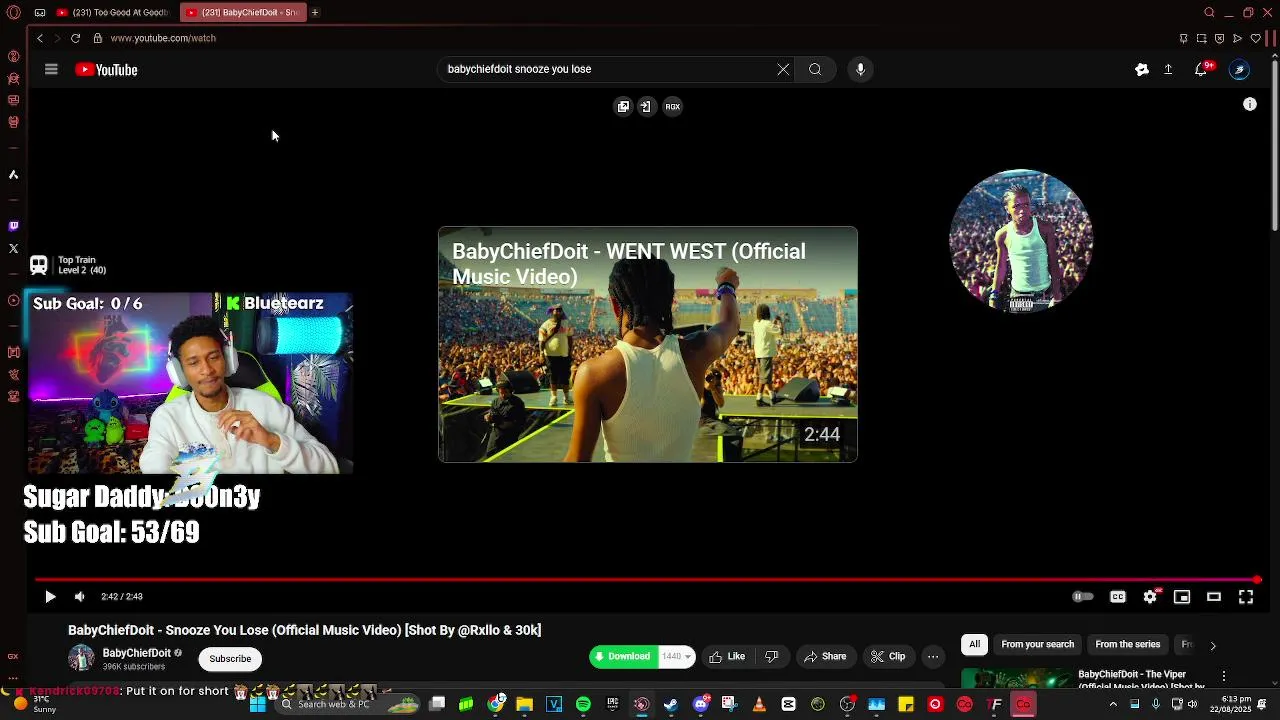Open the YouTube notifications bell
1280x720 pixels.
(1201, 69)
